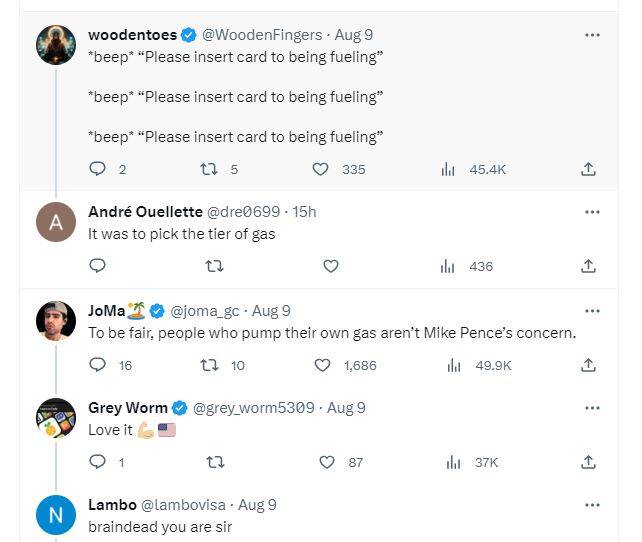Image resolution: width=642 pixels, height=542 pixels.
Task: Like JoMa's tweet with 1,686 likes
Action: 322,365
